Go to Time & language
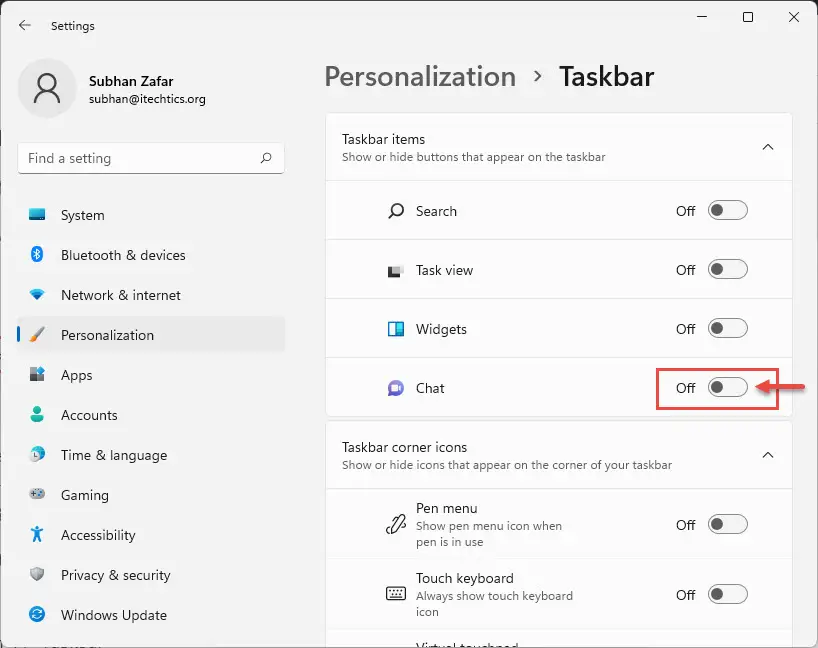This screenshot has width=818, height=648. (x=151, y=455)
